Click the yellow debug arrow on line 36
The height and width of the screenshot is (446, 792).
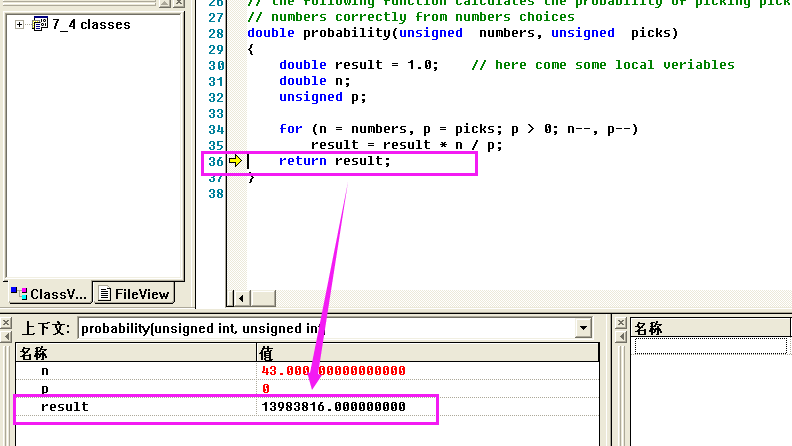[x=235, y=161]
